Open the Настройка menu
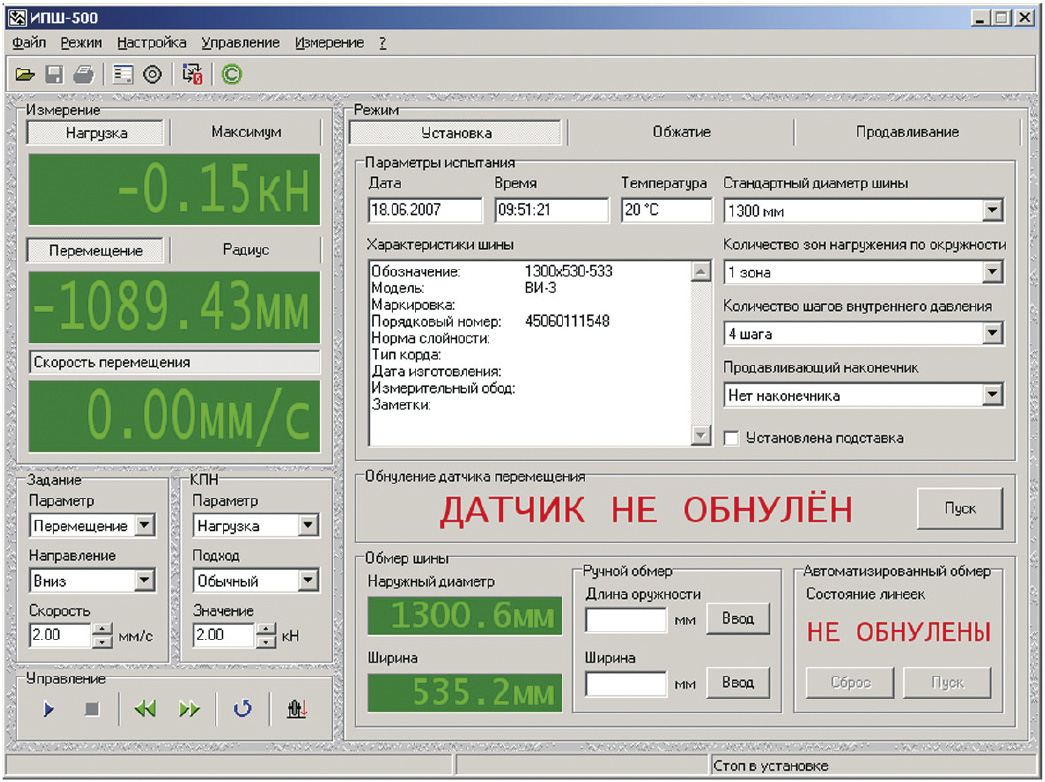Viewport: 1045px width, 782px height. click(x=152, y=43)
